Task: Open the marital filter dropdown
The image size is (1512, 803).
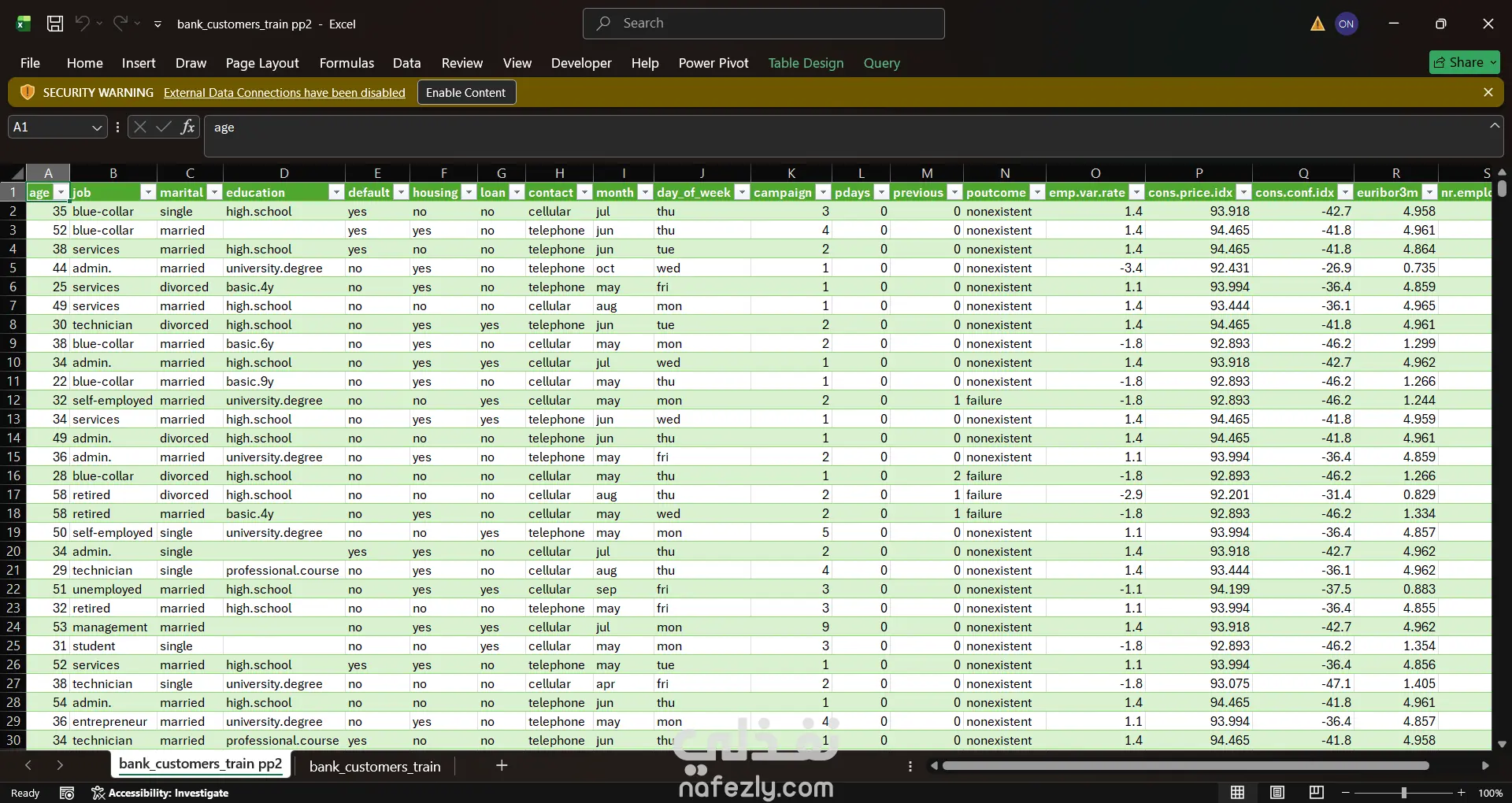Action: (x=214, y=192)
